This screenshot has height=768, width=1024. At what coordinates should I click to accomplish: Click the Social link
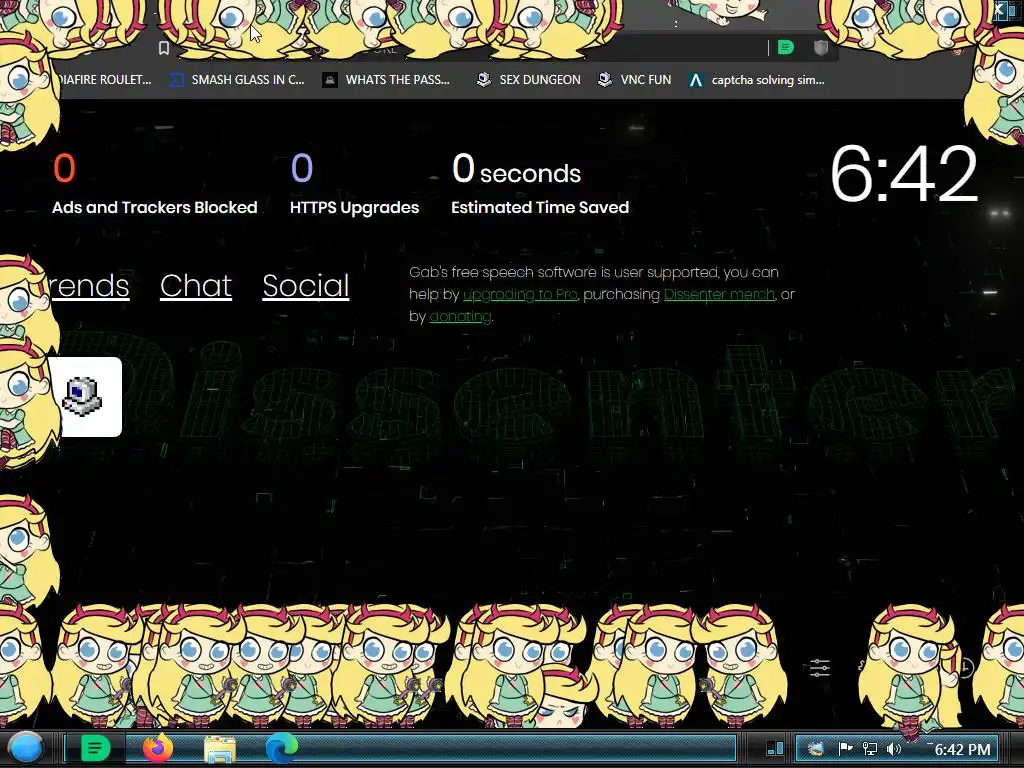tap(306, 286)
